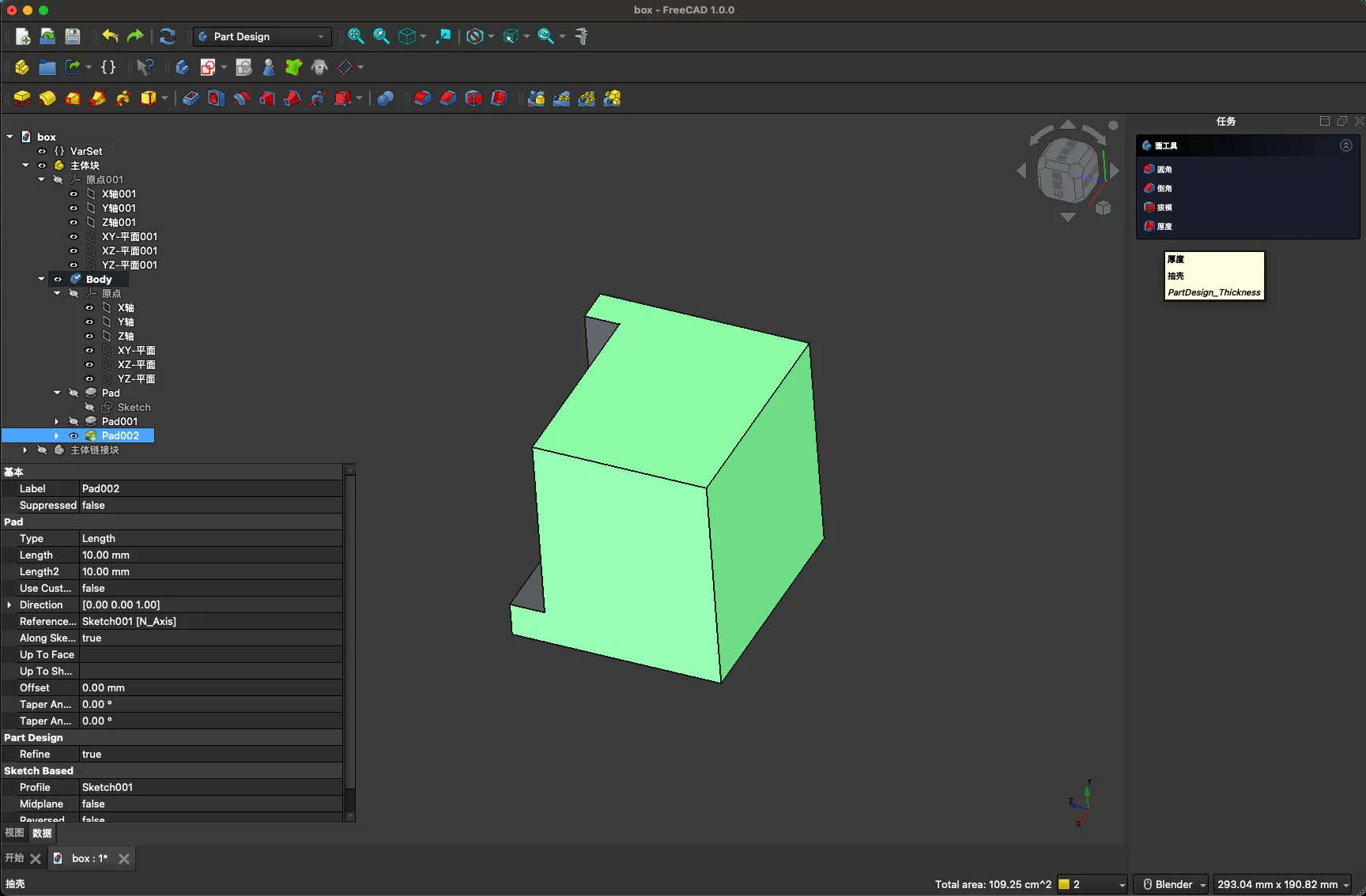Viewport: 1366px width, 896px height.
Task: Click the Measure caliper icon
Action: (x=582, y=36)
